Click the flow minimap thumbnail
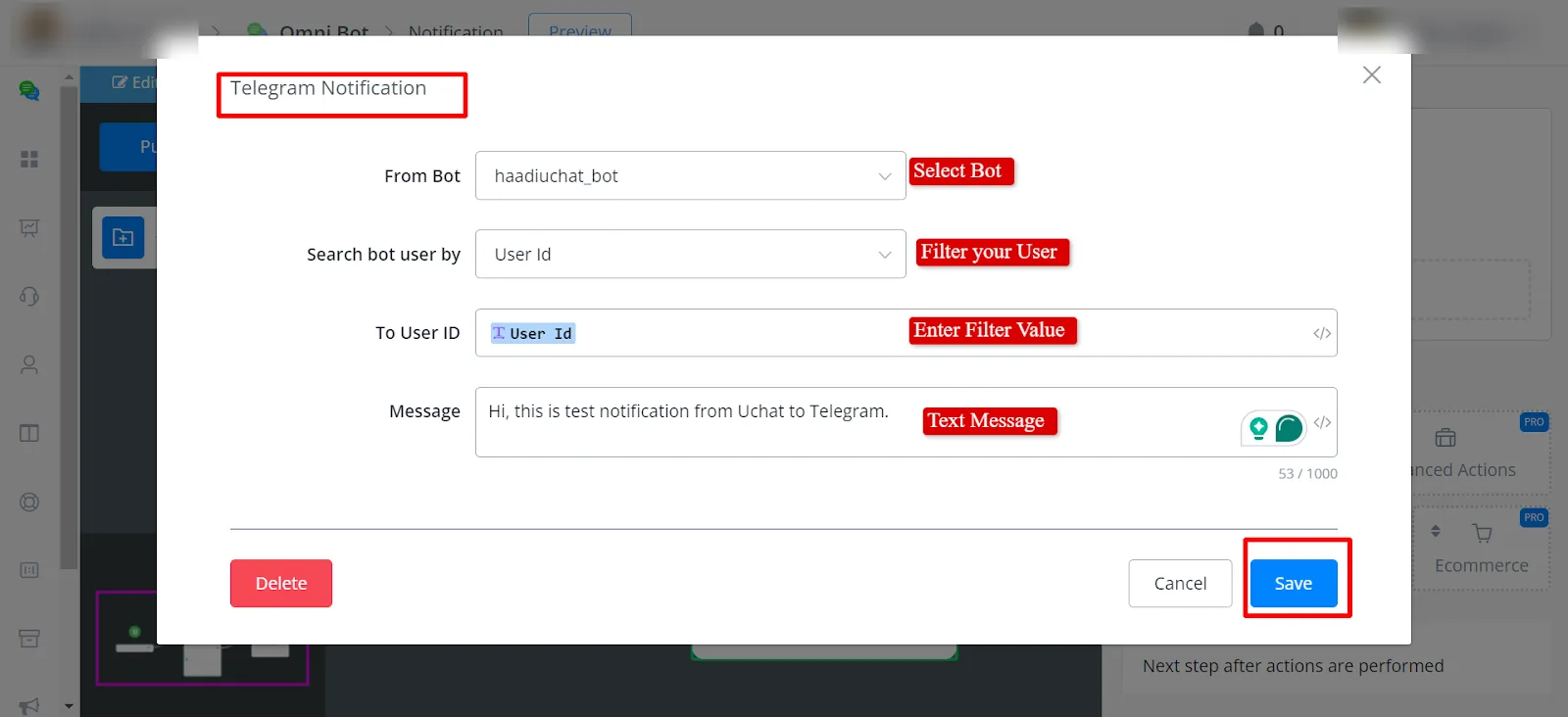1568x717 pixels. [x=202, y=638]
